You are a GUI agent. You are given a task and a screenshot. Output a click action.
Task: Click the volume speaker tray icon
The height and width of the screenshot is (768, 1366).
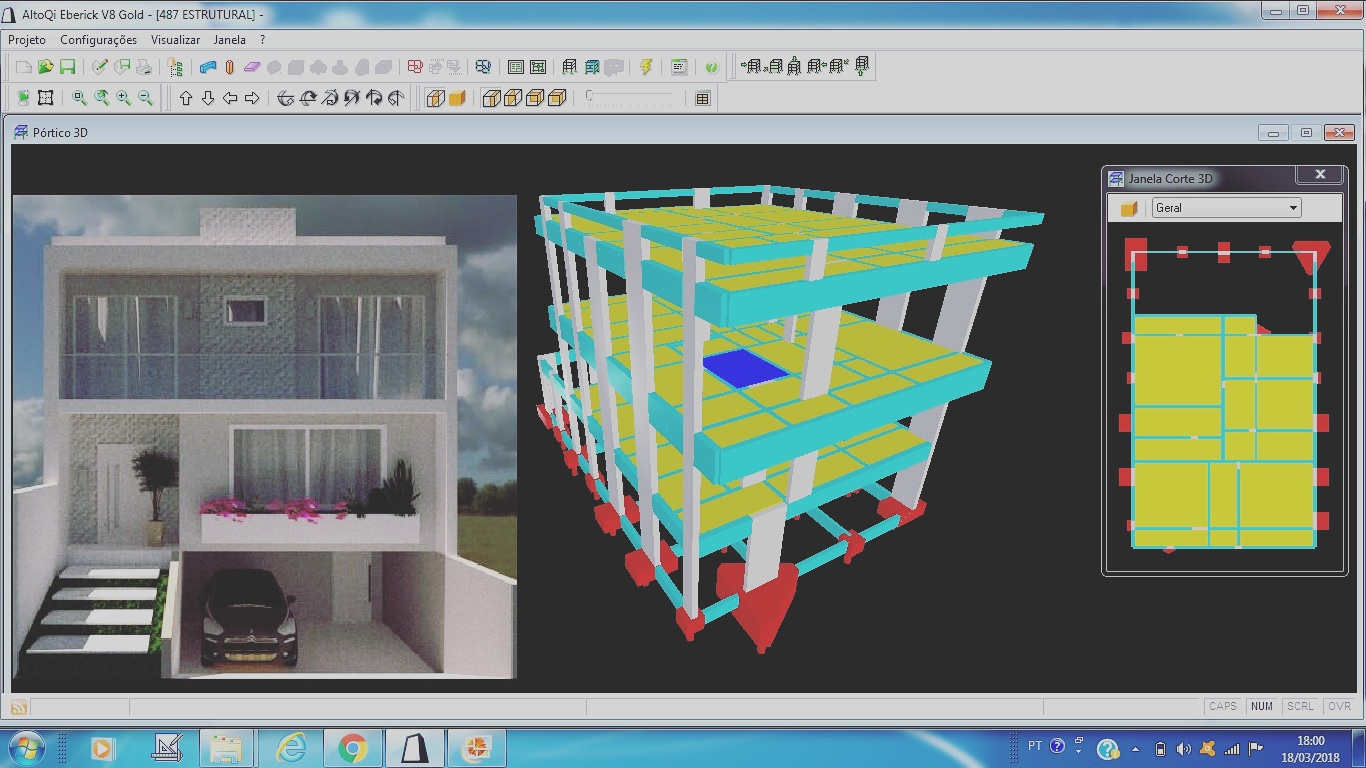[1183, 748]
